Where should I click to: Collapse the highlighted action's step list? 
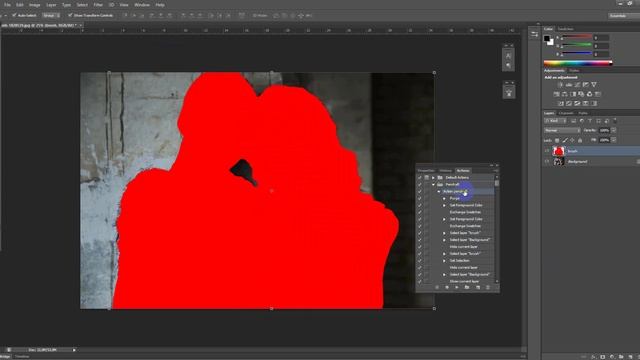click(x=439, y=191)
